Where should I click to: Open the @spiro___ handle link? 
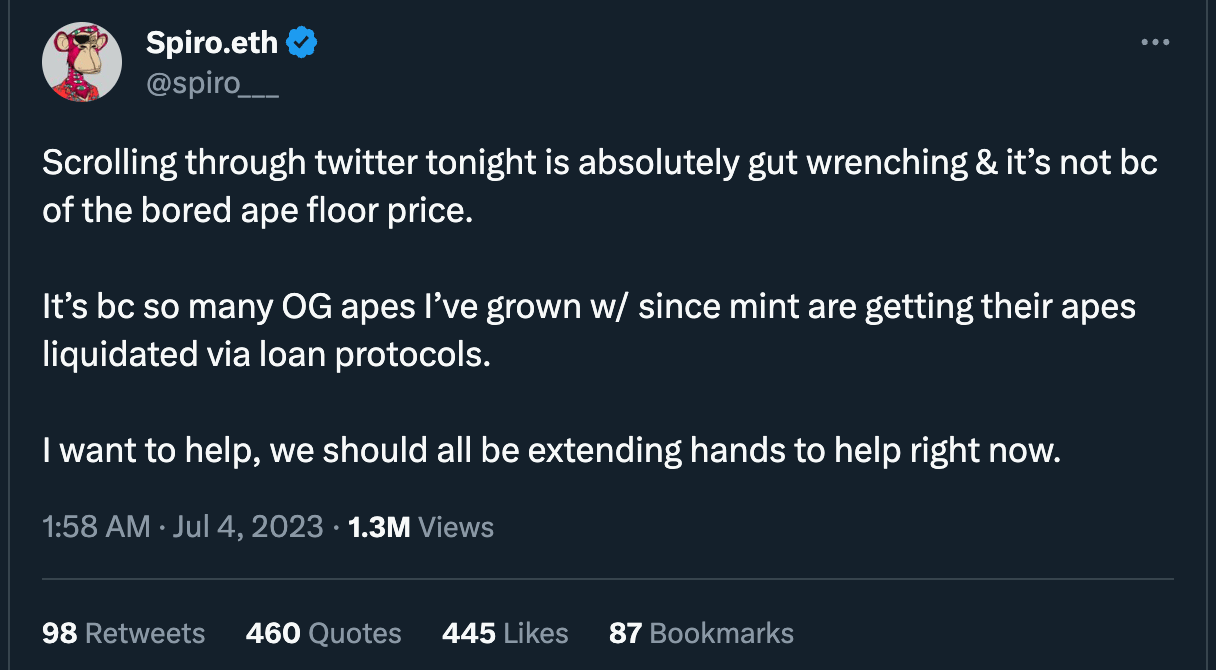click(212, 84)
